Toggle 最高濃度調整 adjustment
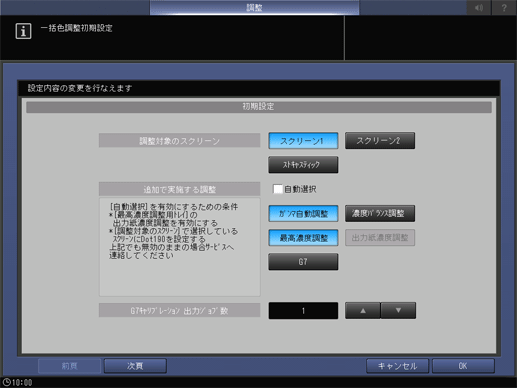The image size is (517, 388). [x=303, y=238]
